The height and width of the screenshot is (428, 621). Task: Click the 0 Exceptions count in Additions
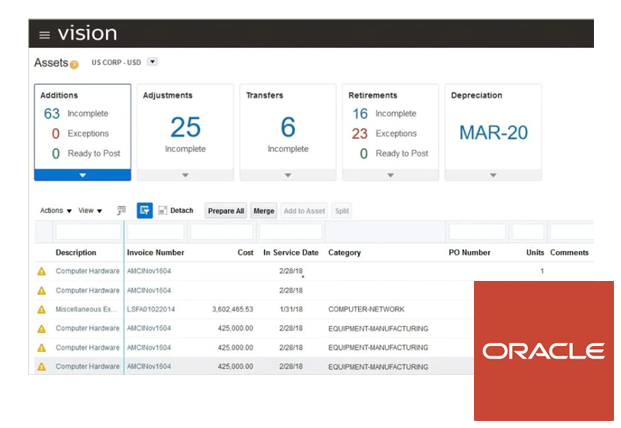(56, 133)
